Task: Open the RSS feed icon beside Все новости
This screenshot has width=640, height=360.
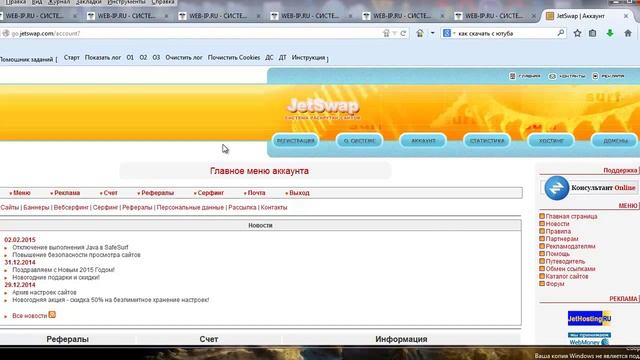Action: pyautogui.click(x=52, y=315)
